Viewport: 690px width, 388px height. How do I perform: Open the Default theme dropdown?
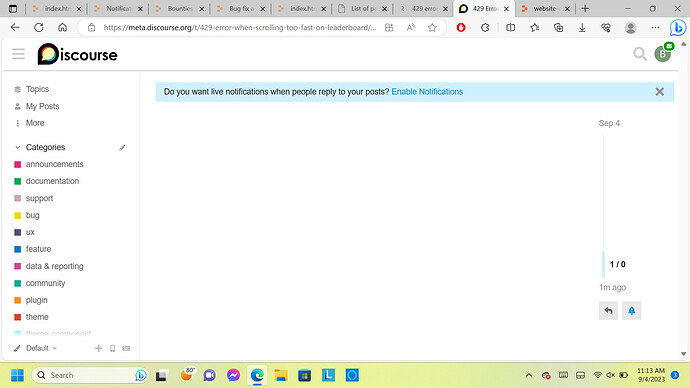coord(36,348)
